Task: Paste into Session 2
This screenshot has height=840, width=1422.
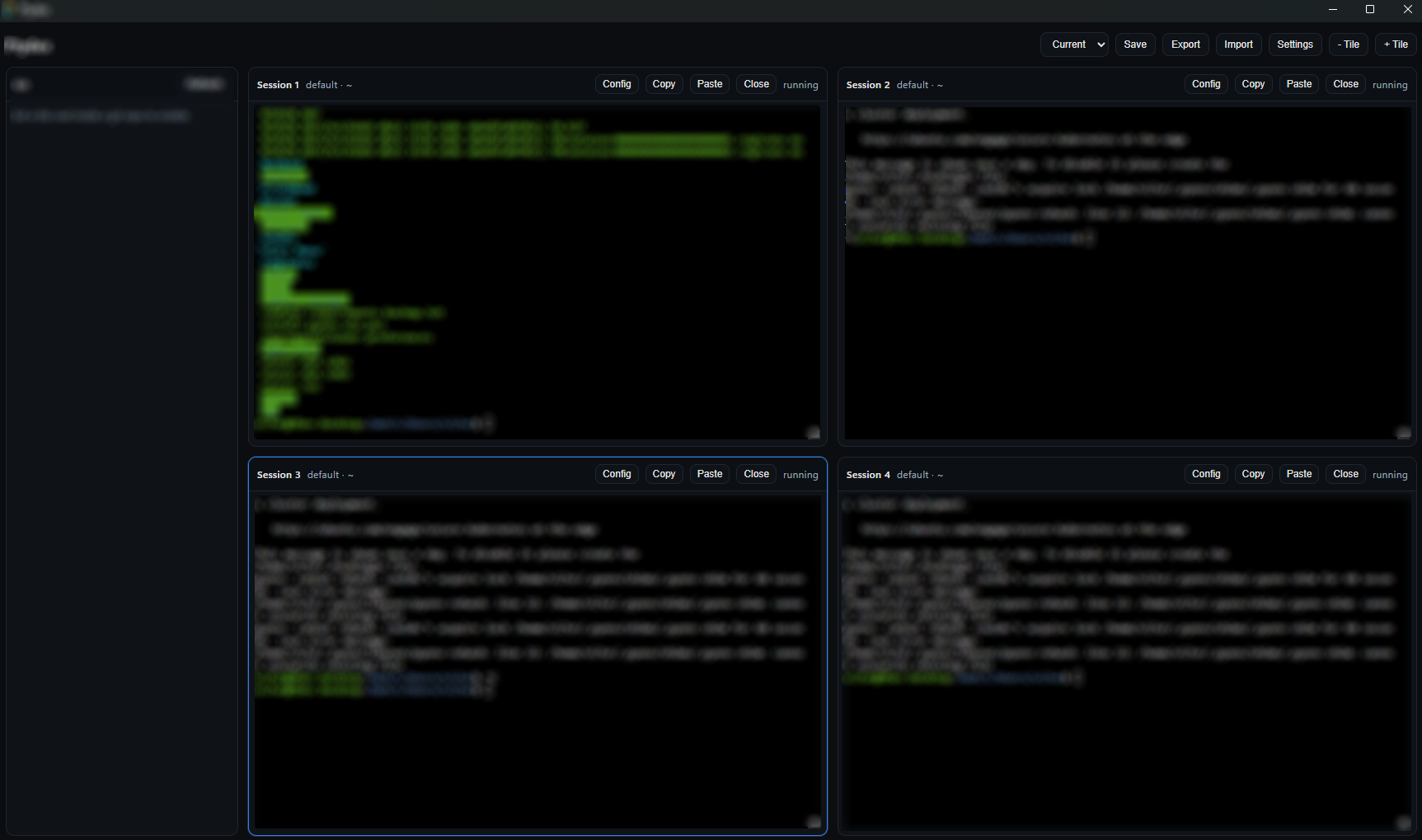Action: coord(1299,84)
